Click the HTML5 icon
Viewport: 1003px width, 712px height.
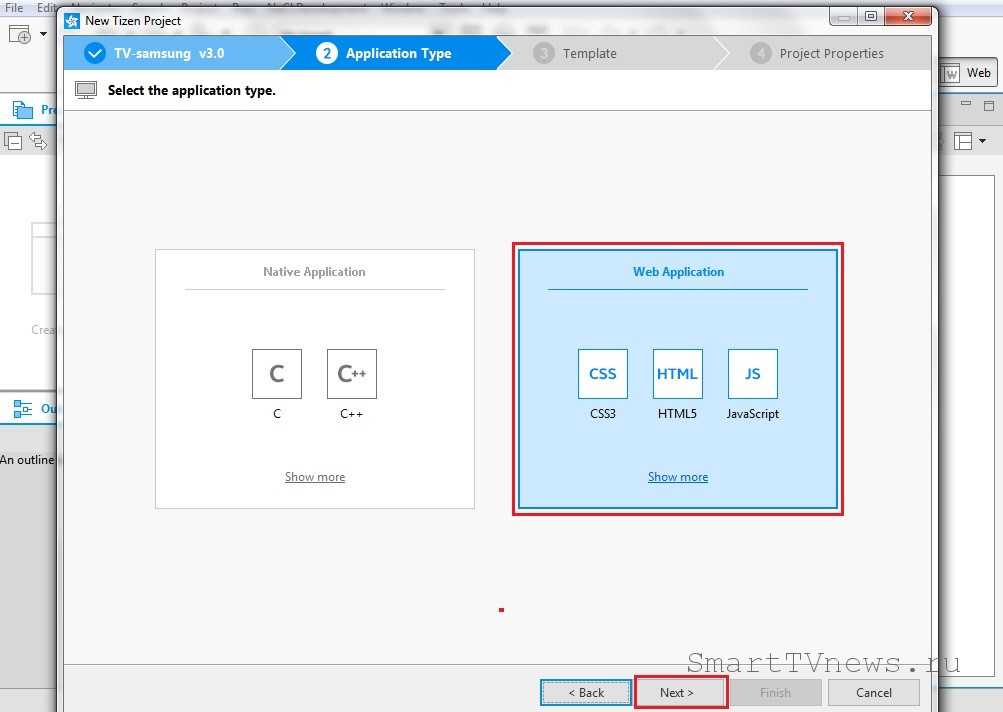(678, 374)
